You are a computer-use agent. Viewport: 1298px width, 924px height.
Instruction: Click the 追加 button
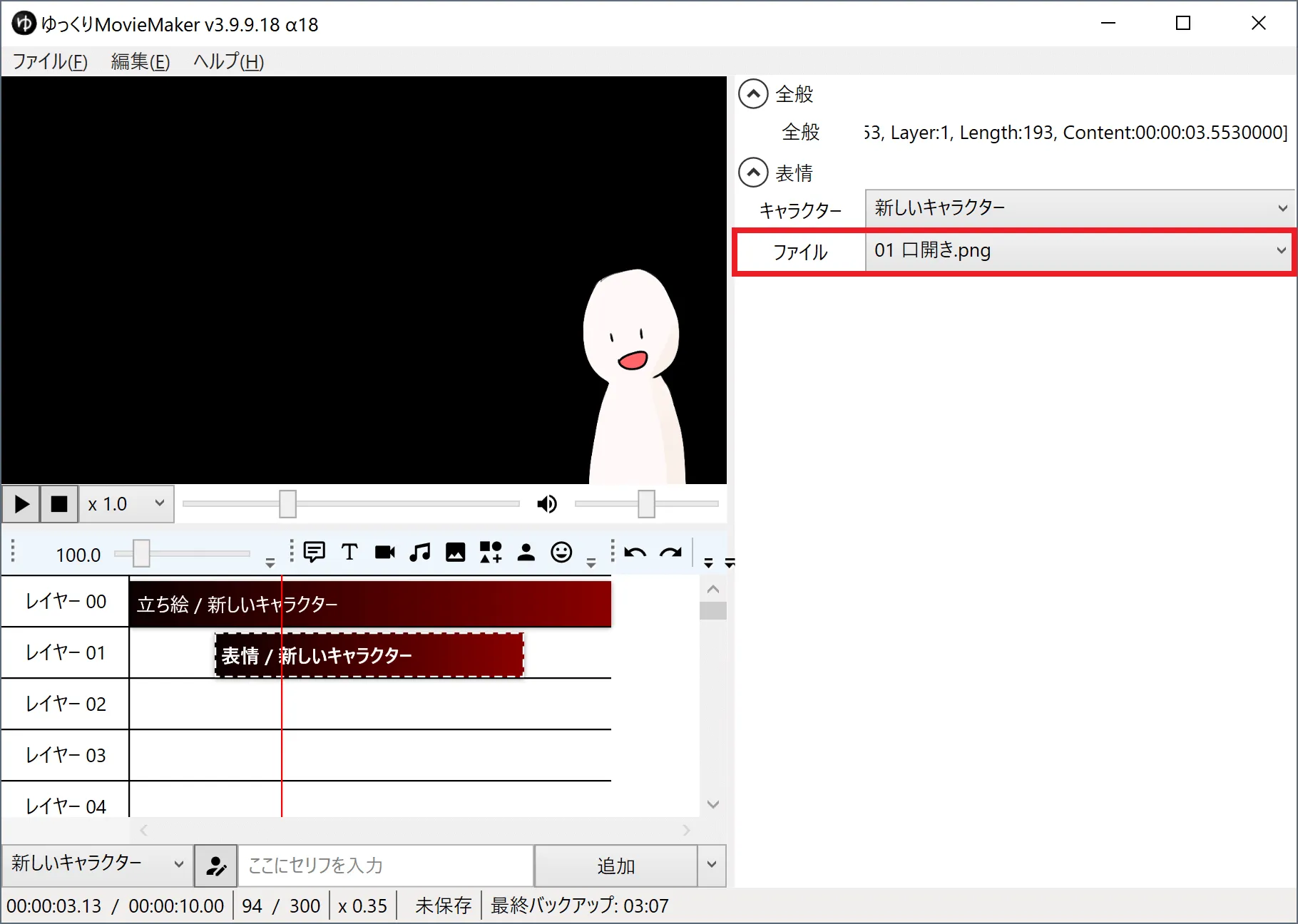(615, 866)
